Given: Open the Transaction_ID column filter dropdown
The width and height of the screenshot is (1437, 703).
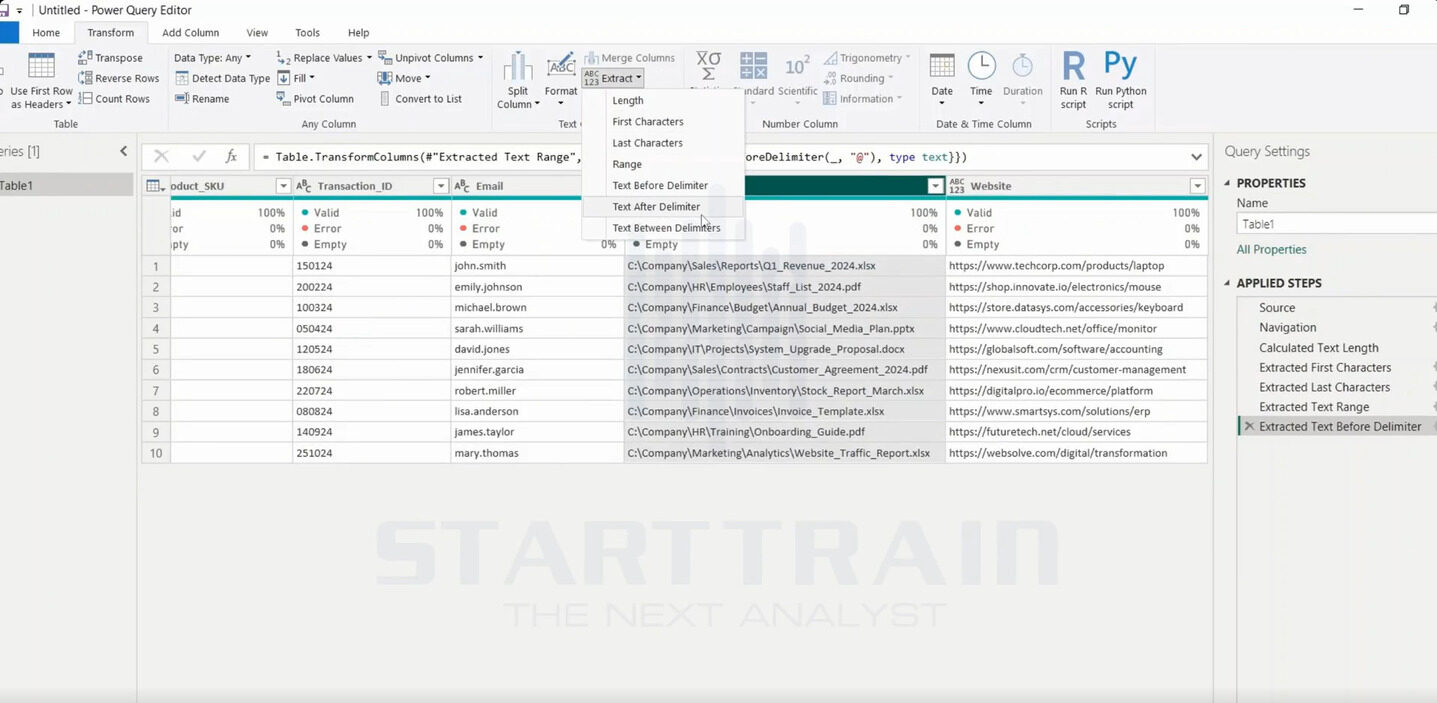Looking at the screenshot, I should click(440, 186).
